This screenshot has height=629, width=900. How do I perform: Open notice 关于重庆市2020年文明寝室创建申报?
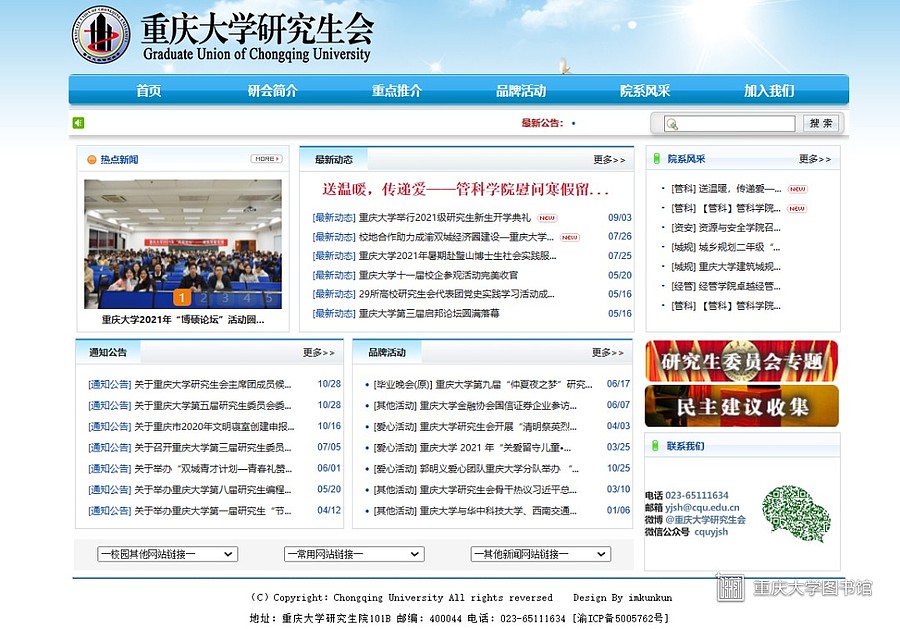tap(214, 427)
